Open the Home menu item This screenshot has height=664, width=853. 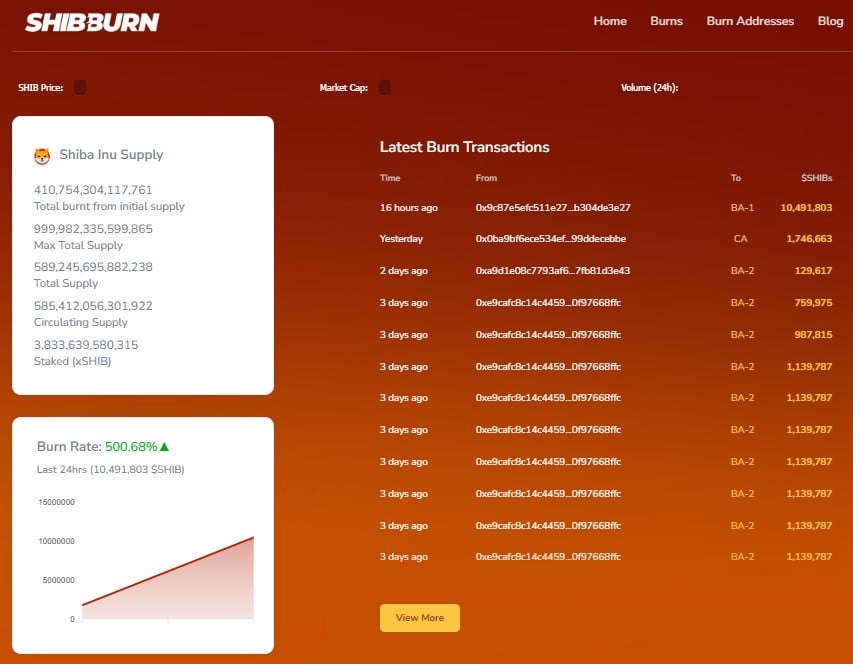pos(610,21)
